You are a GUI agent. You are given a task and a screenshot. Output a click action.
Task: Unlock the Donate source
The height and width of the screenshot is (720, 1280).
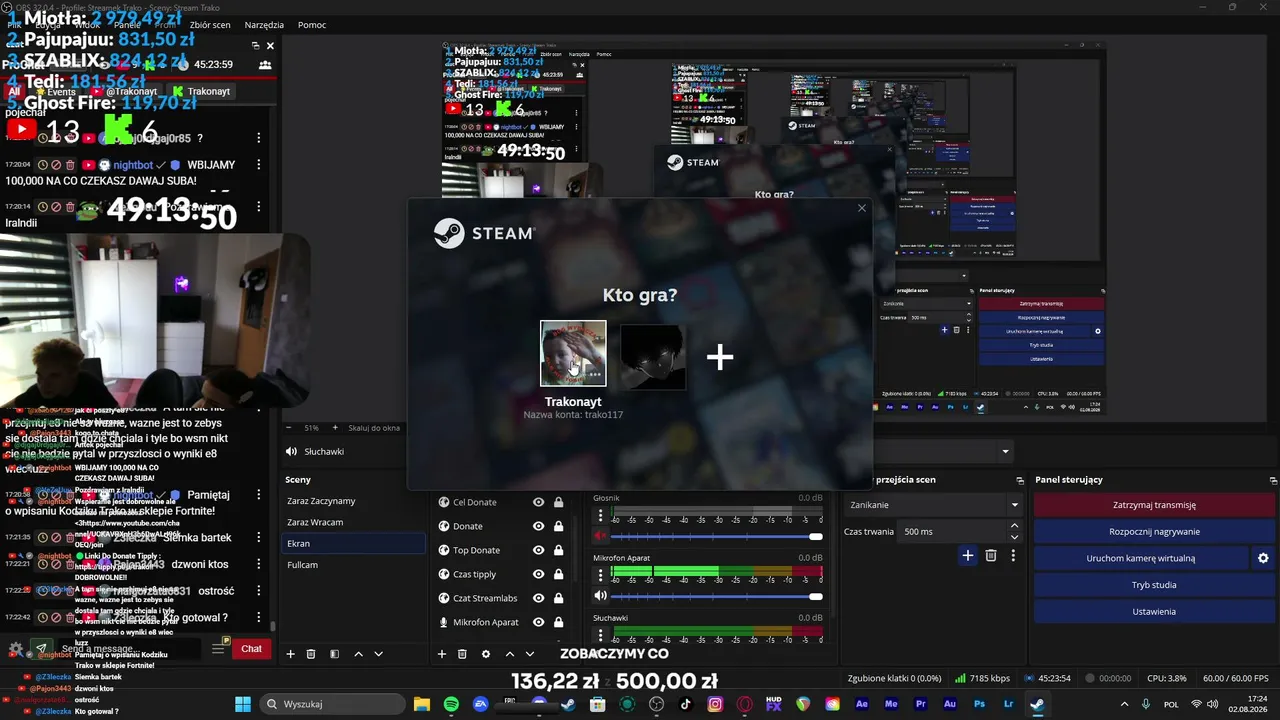(558, 526)
